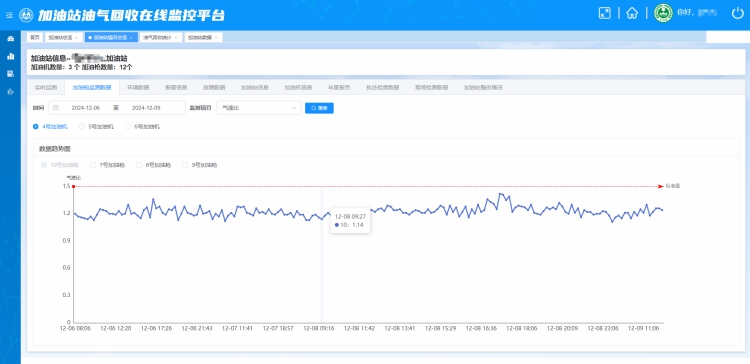This screenshot has width=750, height=364.
Task: Log out with the power icon
Action: pyautogui.click(x=738, y=13)
